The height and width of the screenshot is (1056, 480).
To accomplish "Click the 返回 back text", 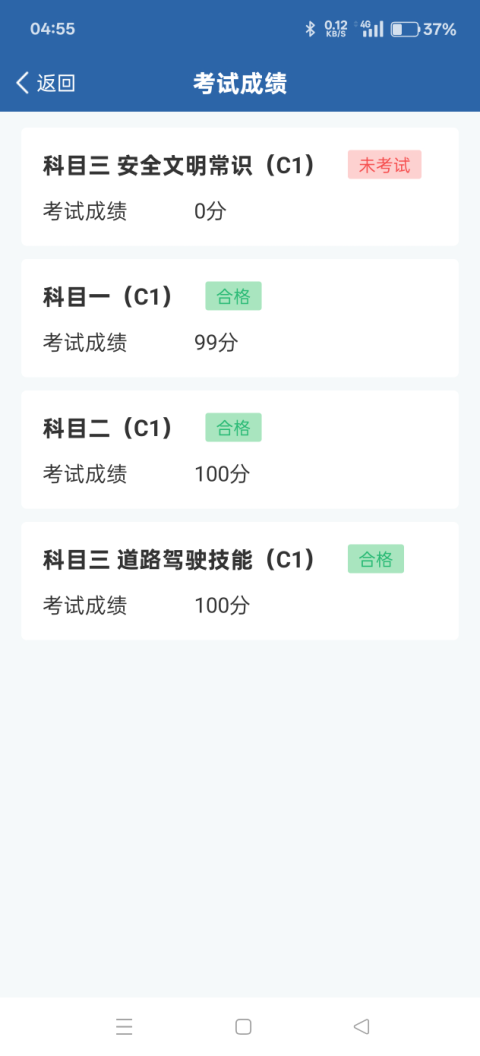I will [x=56, y=84].
